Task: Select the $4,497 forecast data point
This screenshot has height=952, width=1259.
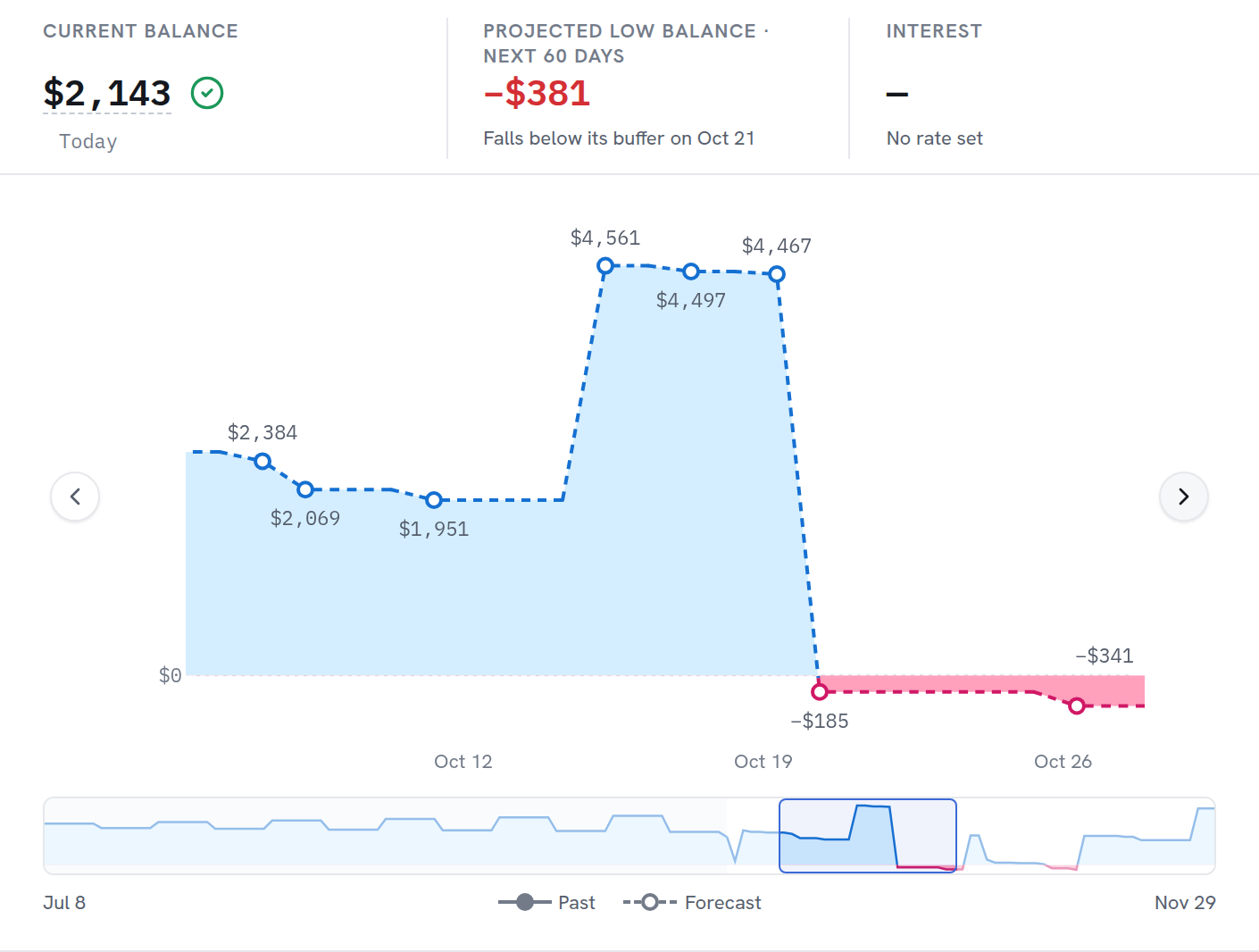Action: pos(691,271)
